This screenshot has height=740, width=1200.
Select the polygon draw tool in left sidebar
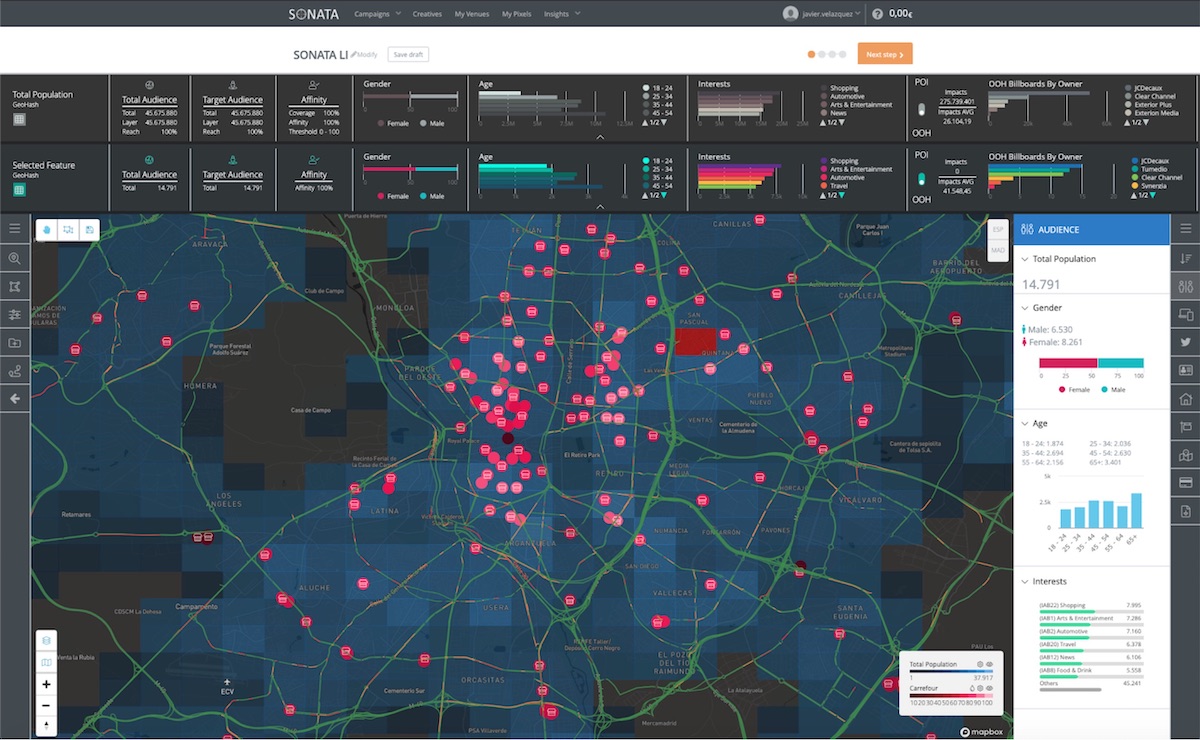15,286
